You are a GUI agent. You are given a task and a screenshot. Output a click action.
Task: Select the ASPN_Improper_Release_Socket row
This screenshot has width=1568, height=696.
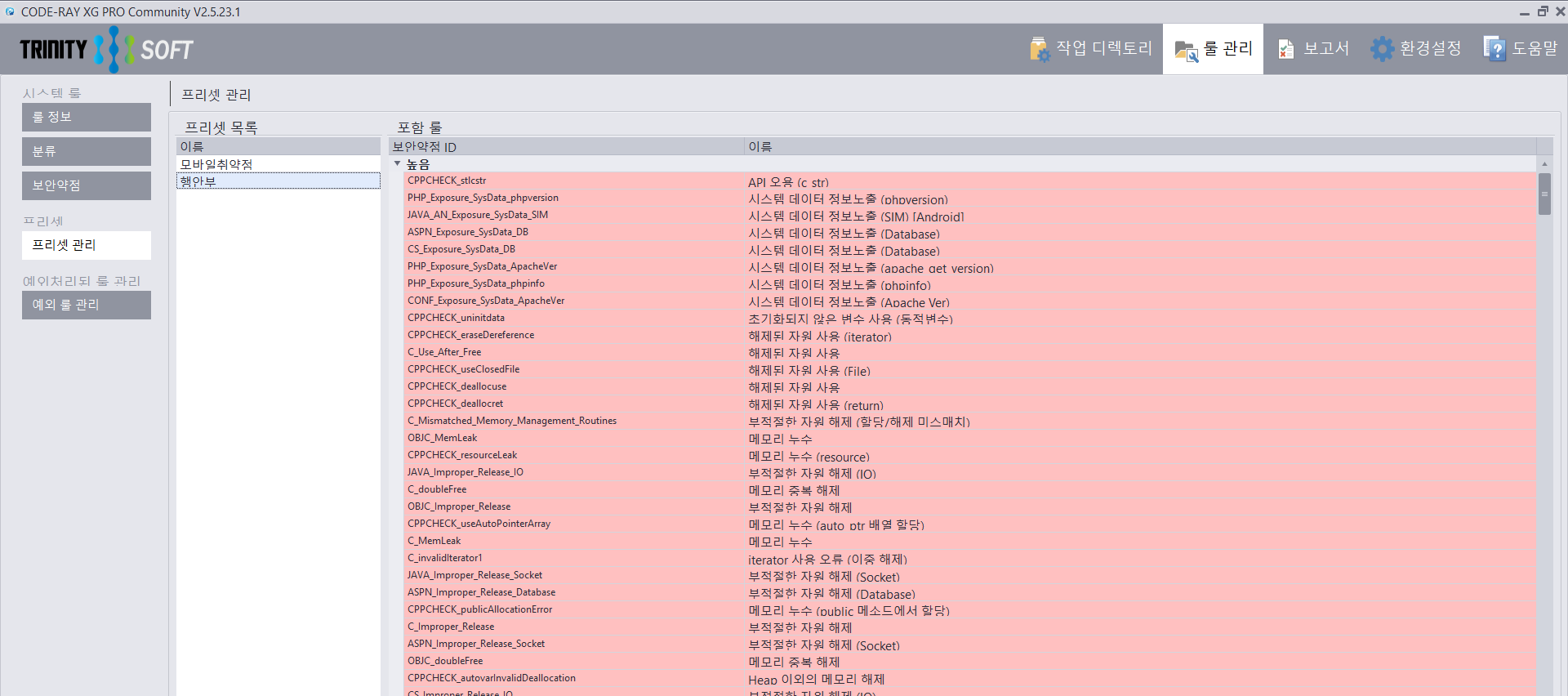click(970, 645)
